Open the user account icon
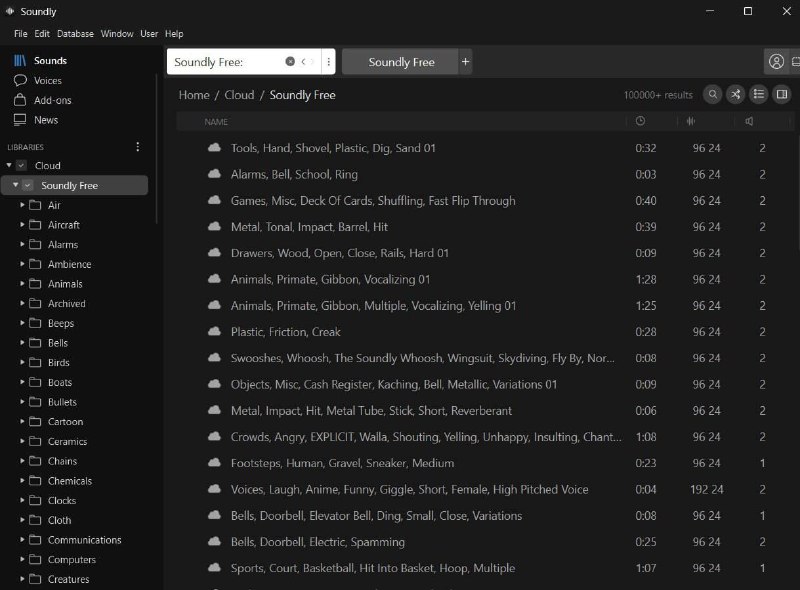Screen dimensions: 800x590 coord(776,62)
